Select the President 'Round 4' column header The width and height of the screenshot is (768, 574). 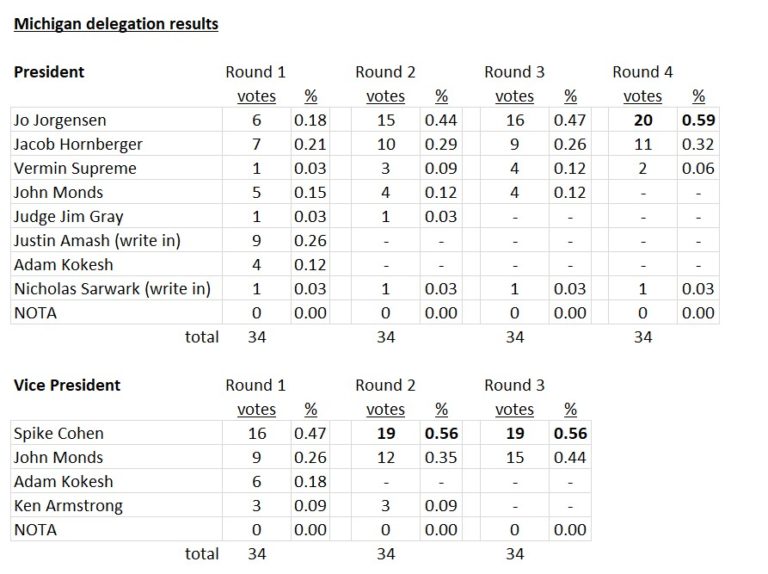point(642,72)
